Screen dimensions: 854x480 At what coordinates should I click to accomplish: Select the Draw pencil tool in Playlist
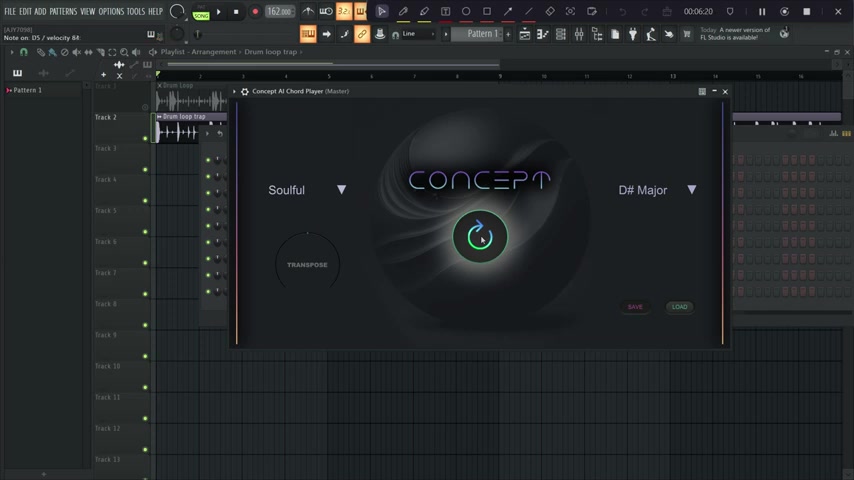point(40,52)
